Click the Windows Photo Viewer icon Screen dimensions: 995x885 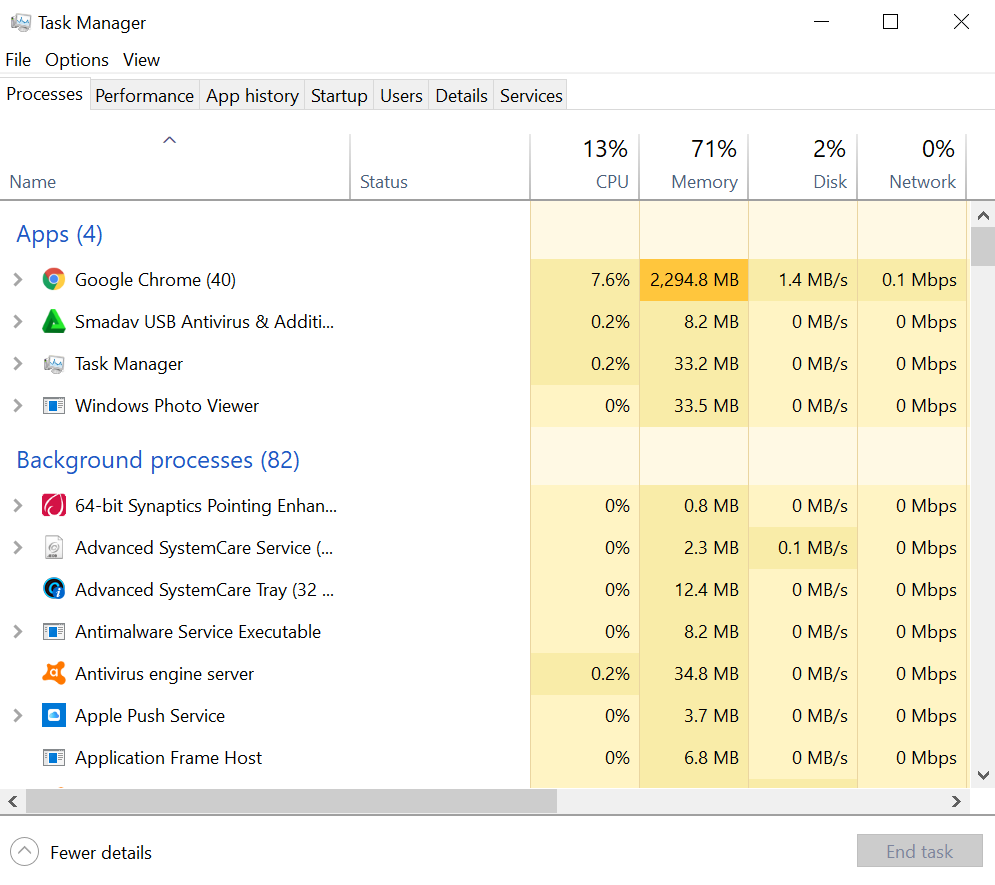tap(54, 405)
